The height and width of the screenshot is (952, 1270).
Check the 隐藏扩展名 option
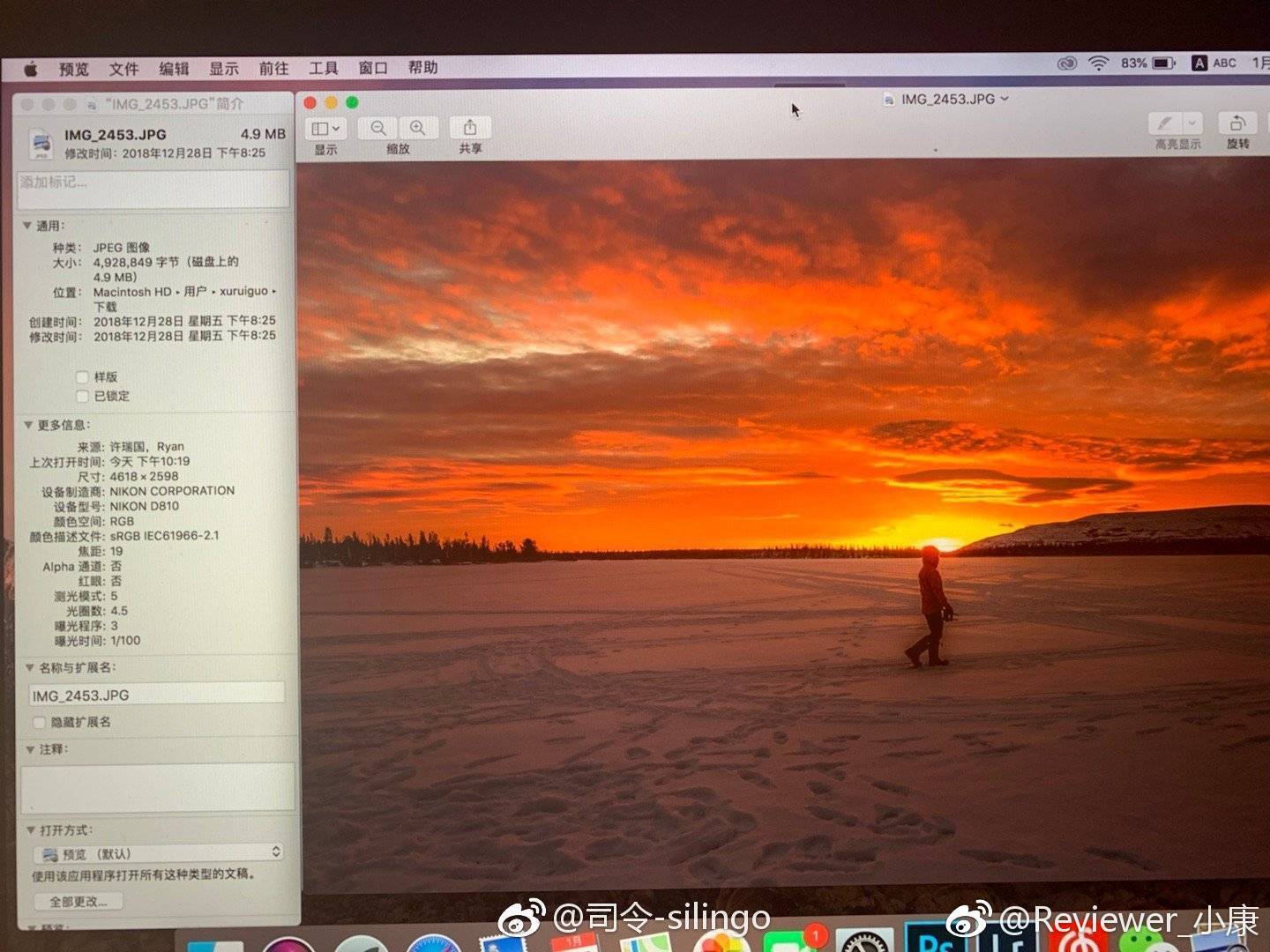point(39,723)
